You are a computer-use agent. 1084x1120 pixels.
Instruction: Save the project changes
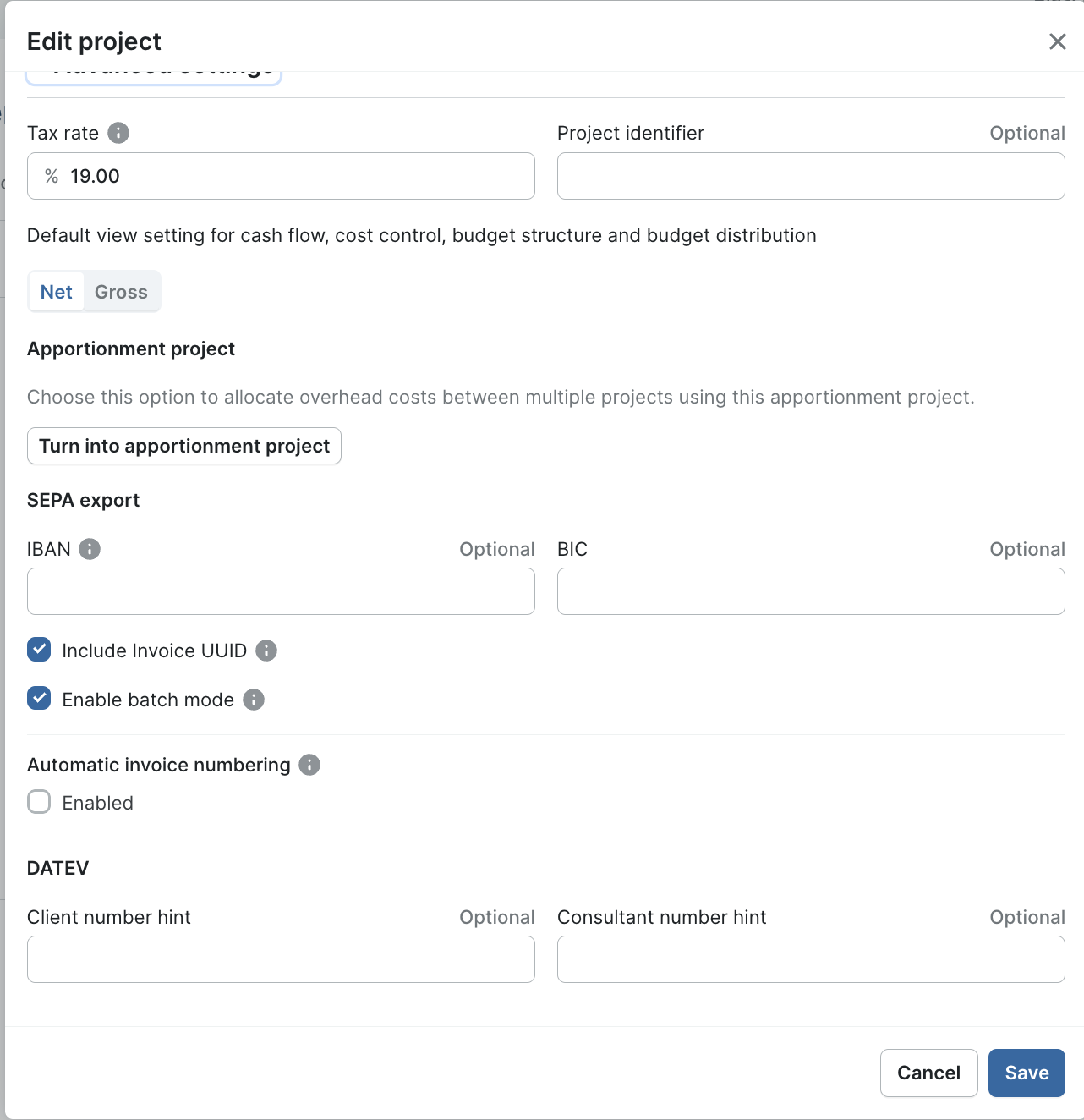1027,1073
